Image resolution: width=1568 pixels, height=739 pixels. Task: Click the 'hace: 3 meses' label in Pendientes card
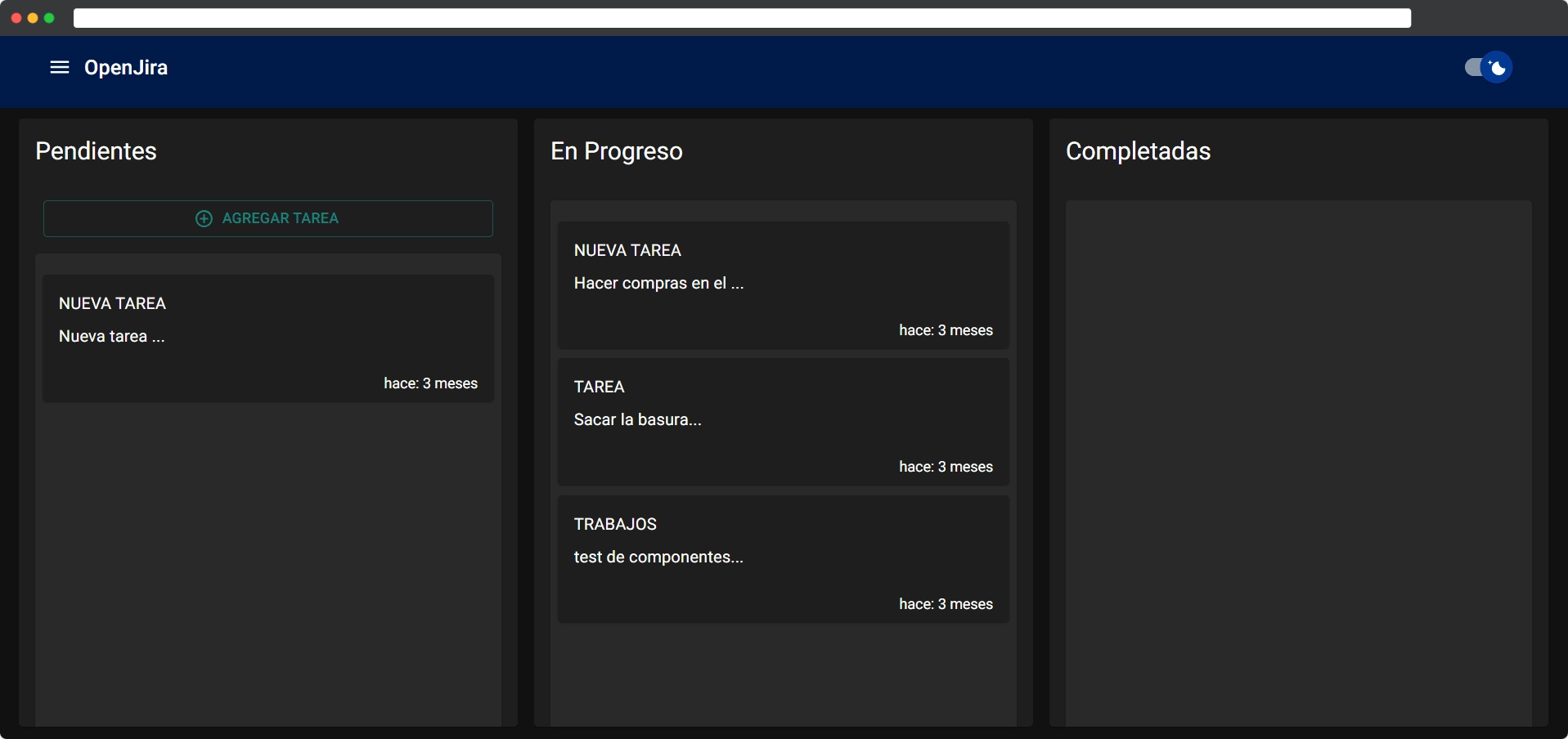430,383
